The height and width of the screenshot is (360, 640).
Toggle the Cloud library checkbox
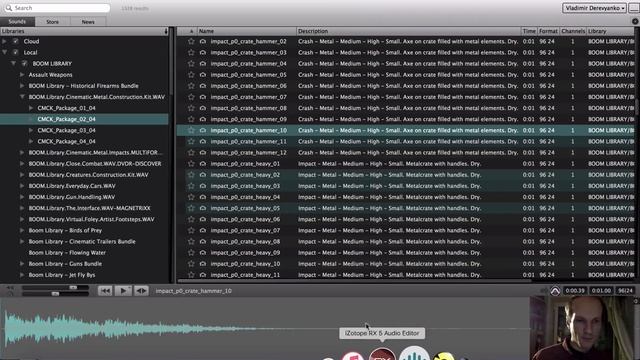point(16,41)
